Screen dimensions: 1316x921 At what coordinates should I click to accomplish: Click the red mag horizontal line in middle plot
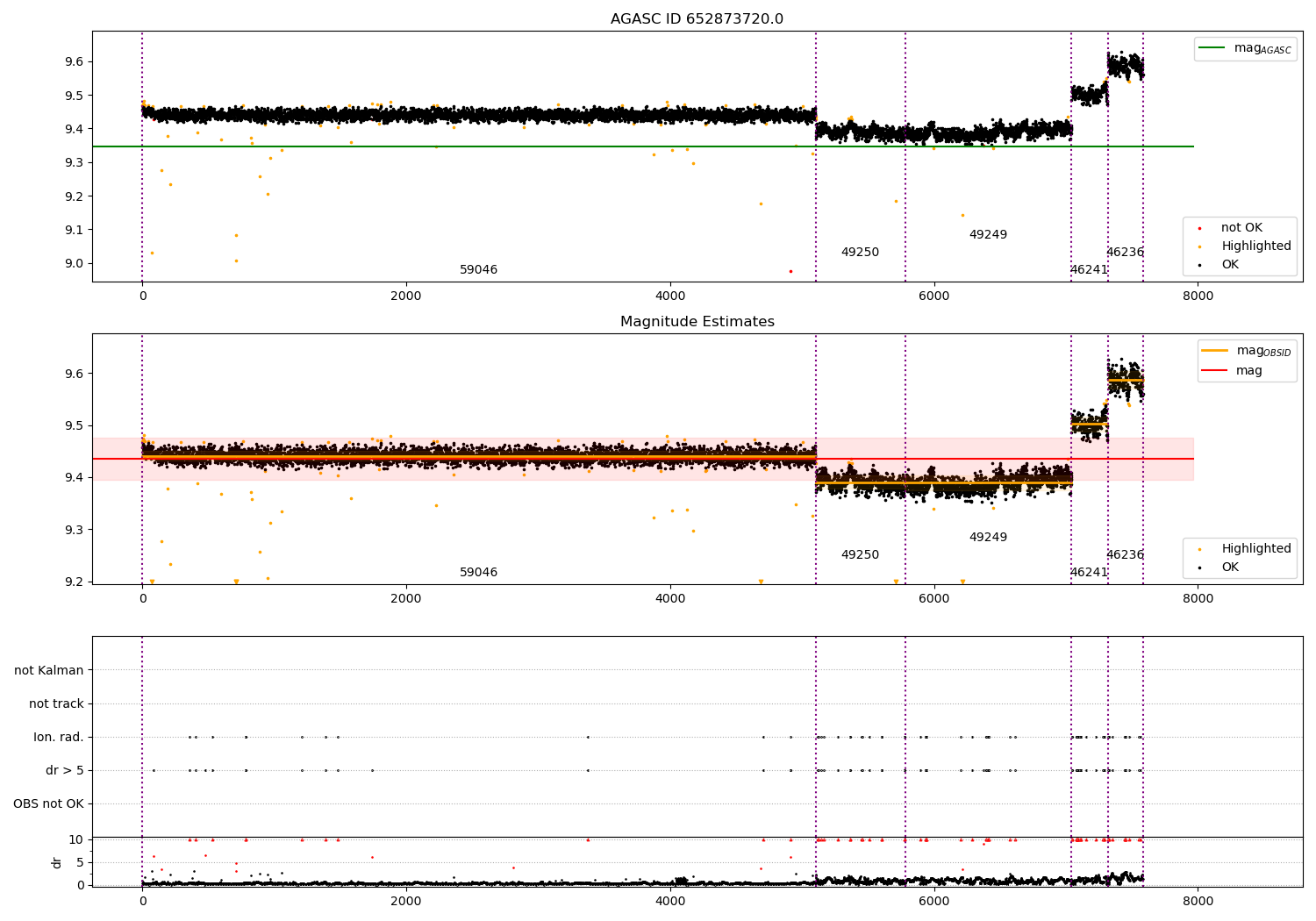643,459
